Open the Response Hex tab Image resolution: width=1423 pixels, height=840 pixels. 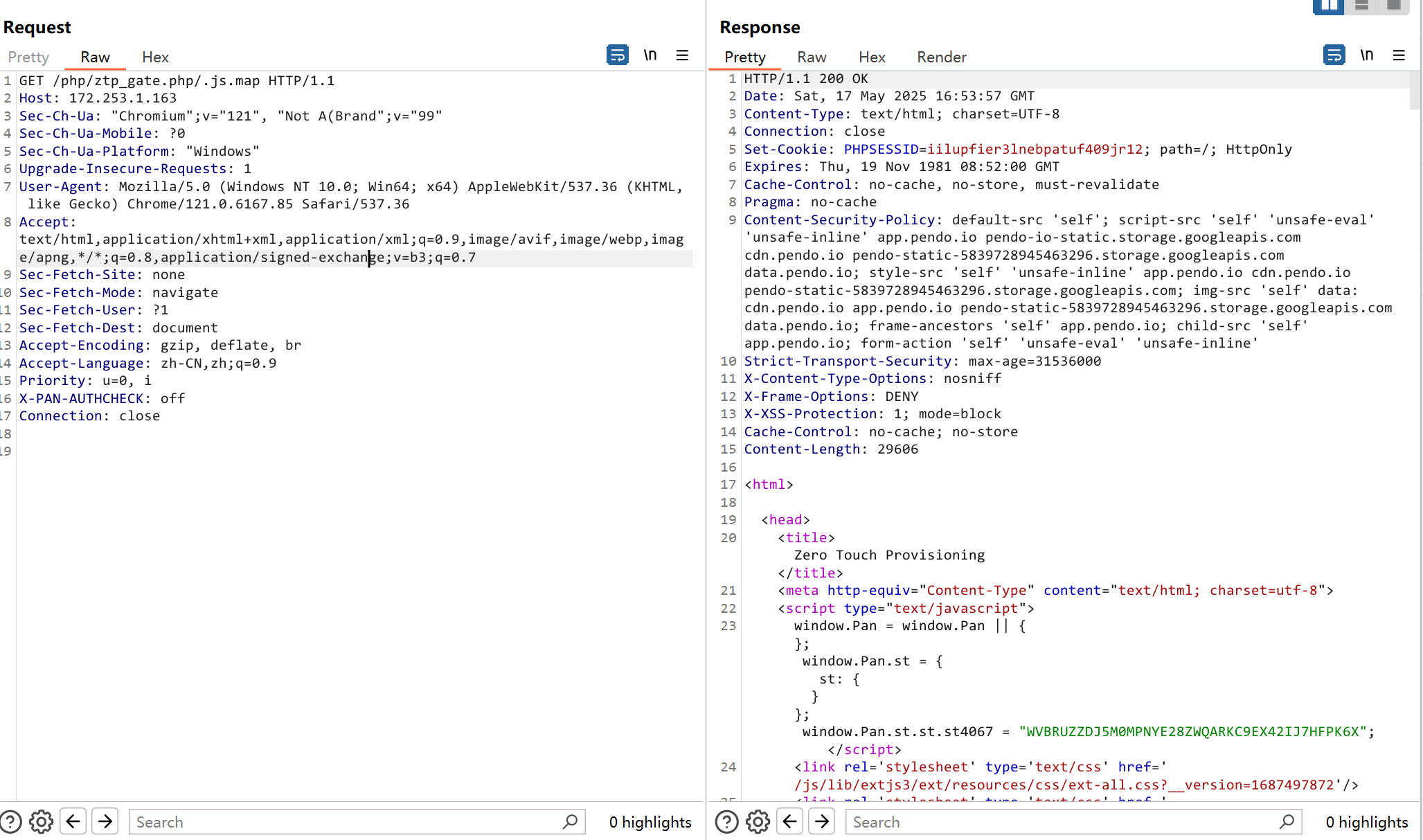pos(872,57)
